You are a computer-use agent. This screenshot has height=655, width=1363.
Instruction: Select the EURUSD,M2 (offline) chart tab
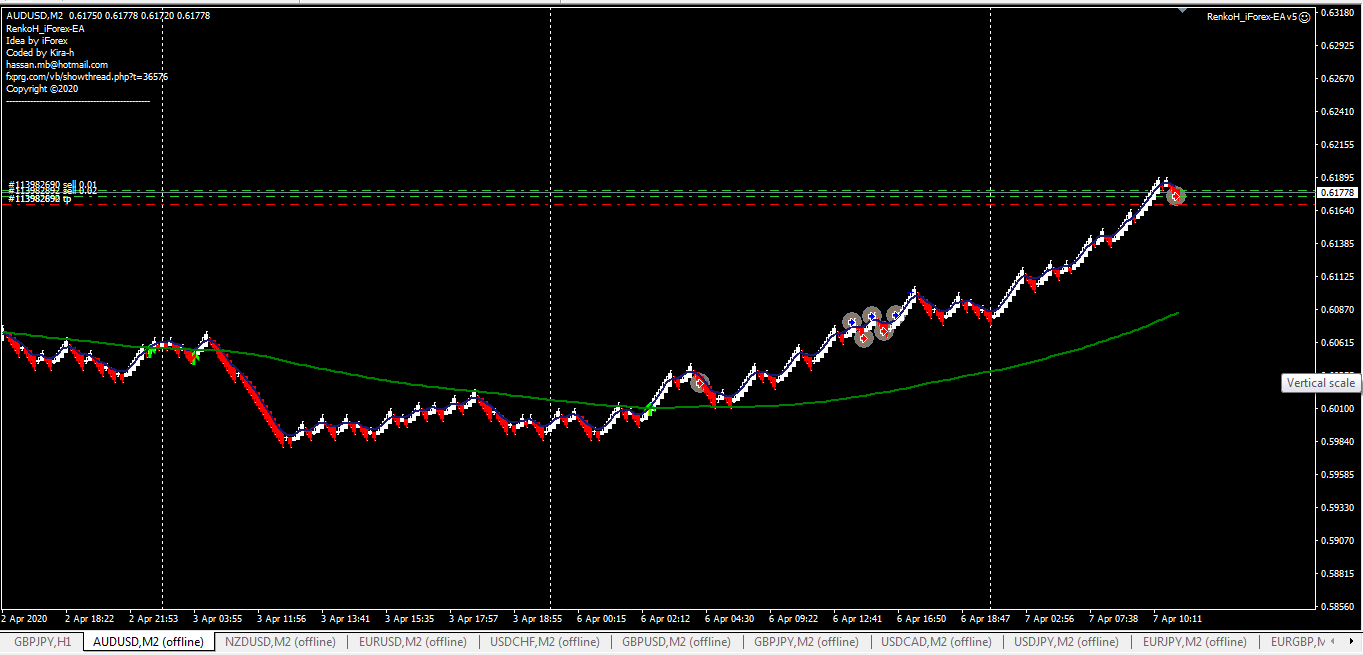point(412,642)
